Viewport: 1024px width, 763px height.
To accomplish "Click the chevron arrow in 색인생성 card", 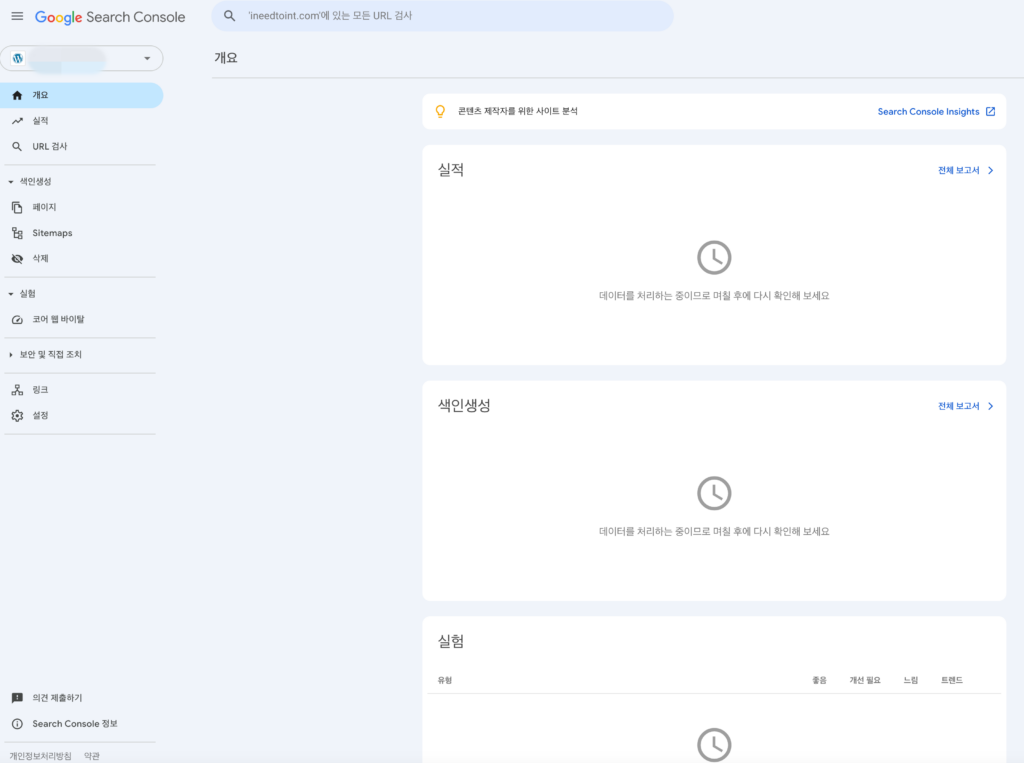I will [991, 406].
